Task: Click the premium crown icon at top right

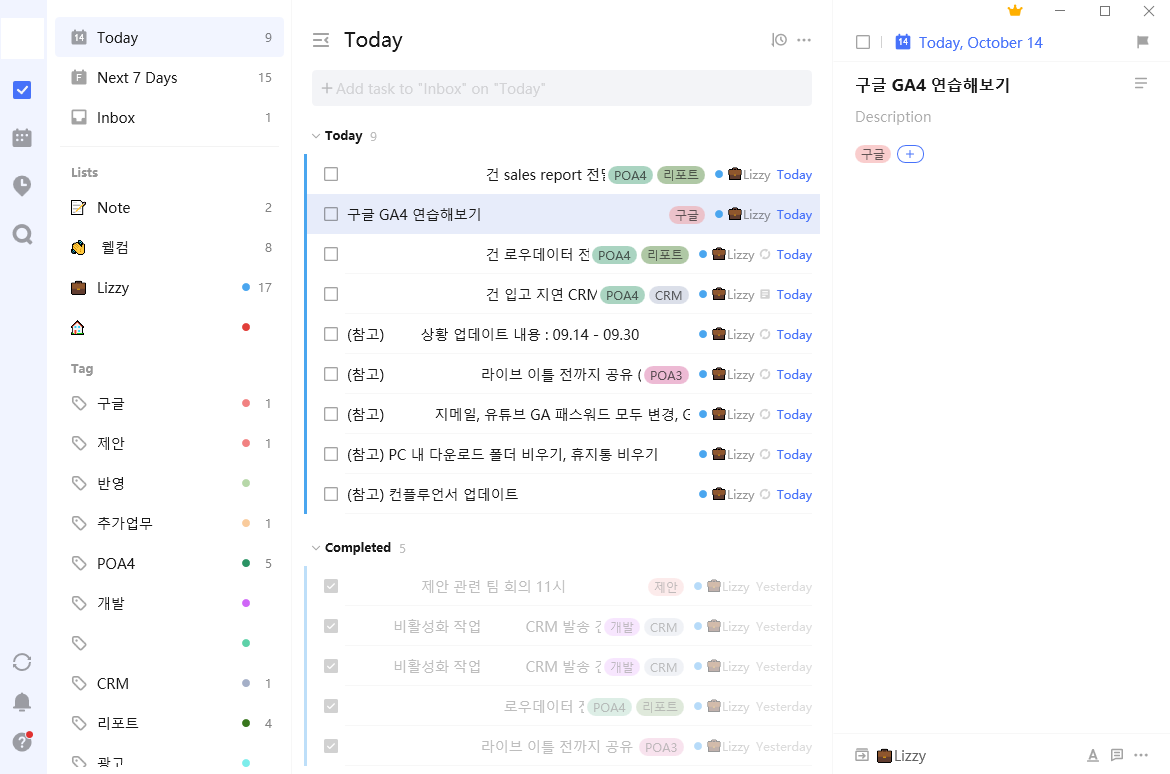Action: pyautogui.click(x=1014, y=10)
